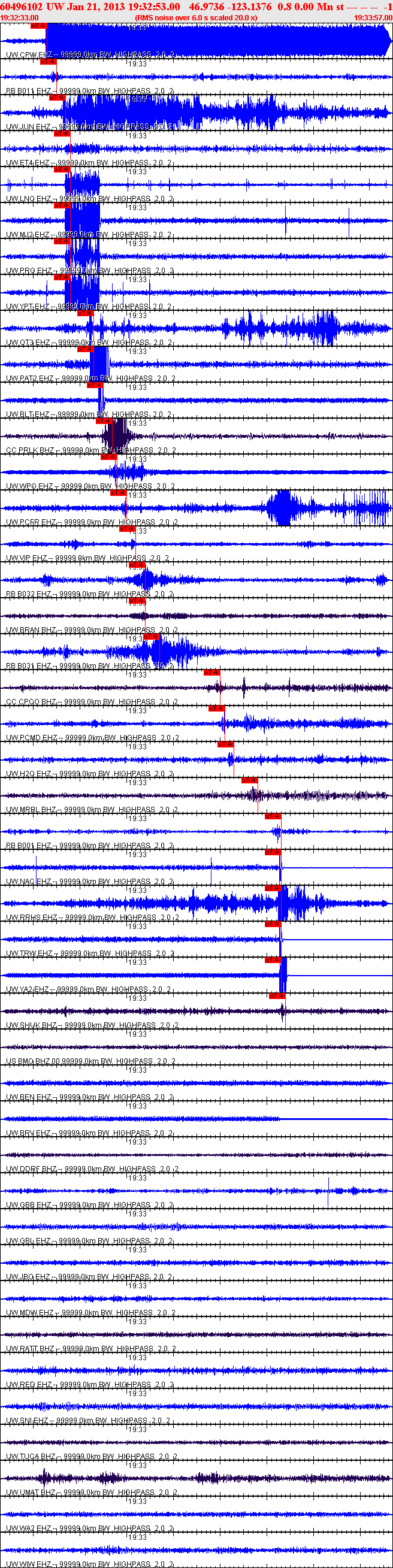The height and width of the screenshot is (1568, 393).
Task: Select the UW.PRO.EHZ station label
Action: click(29, 270)
